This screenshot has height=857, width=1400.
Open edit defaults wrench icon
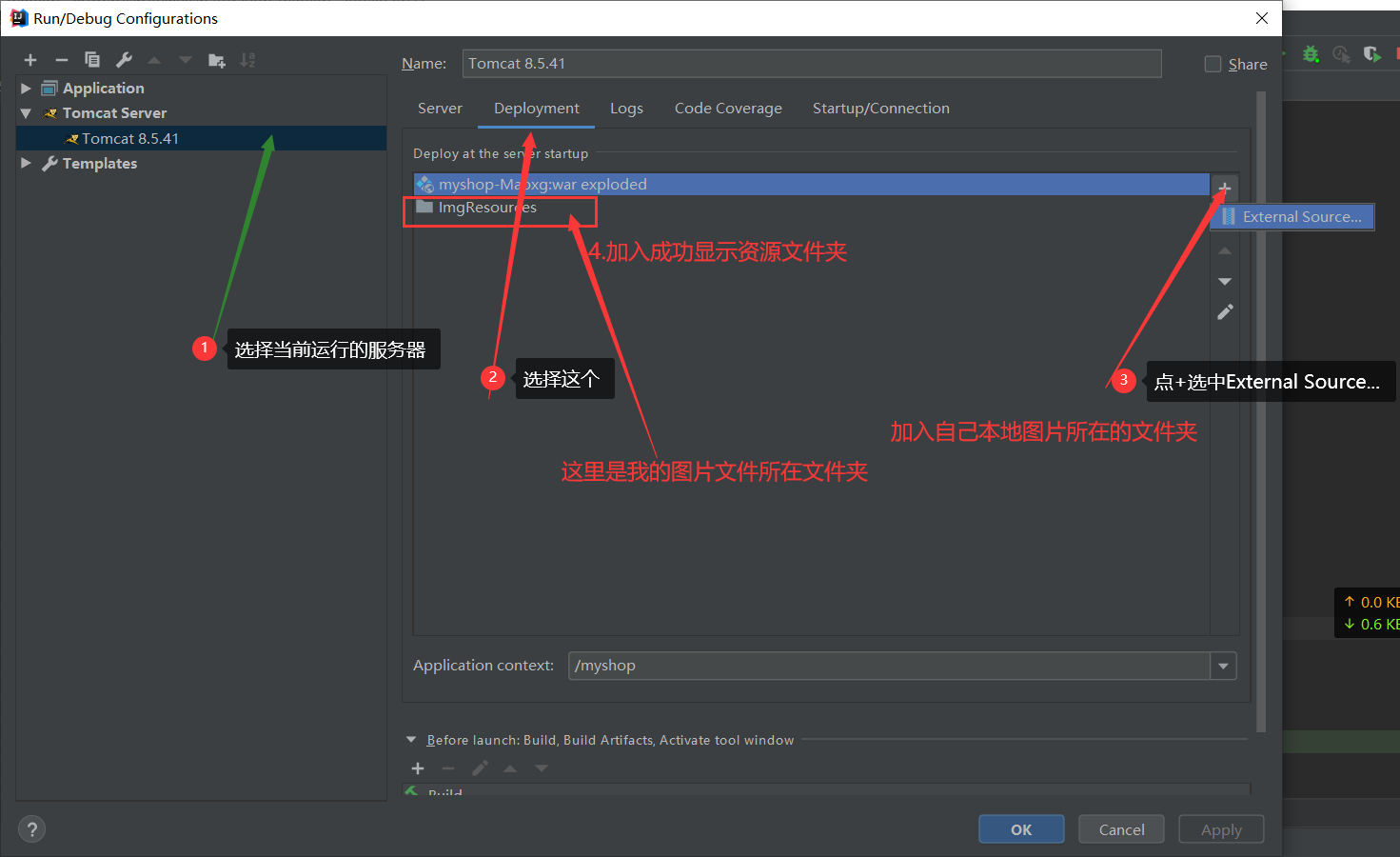124,60
